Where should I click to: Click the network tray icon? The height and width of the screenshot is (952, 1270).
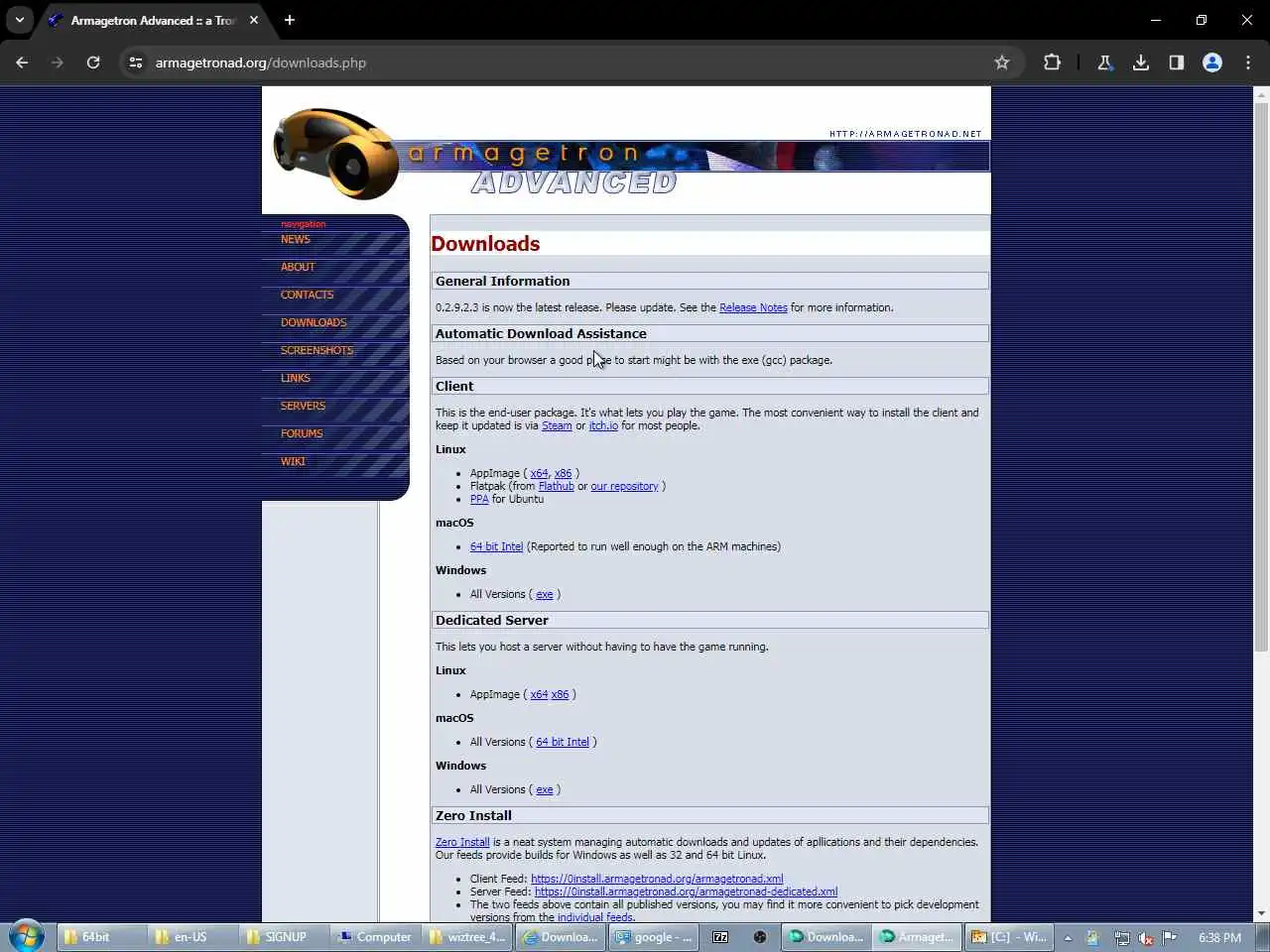click(1122, 937)
